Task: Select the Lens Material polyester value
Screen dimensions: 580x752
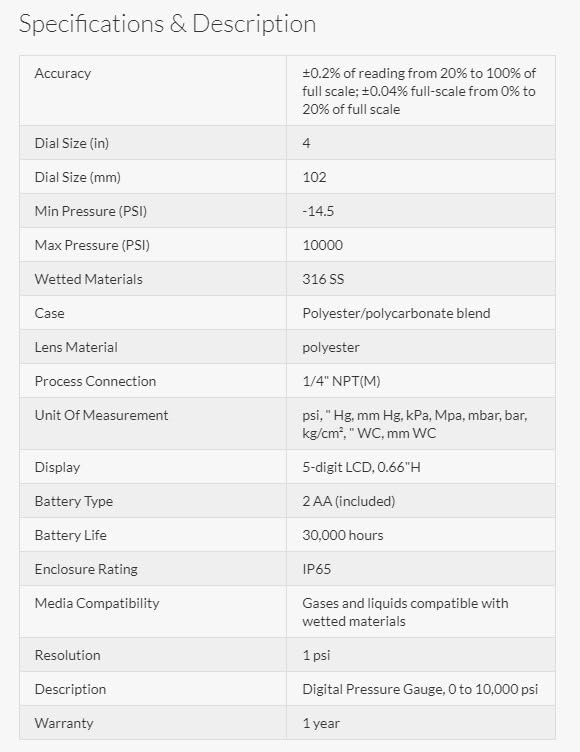Action: point(331,348)
